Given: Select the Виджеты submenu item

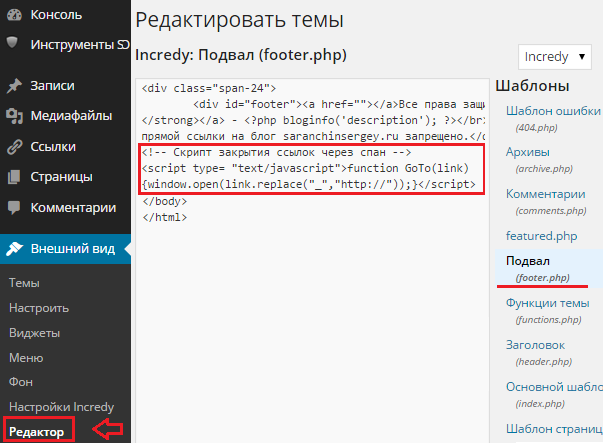Looking at the screenshot, I should coord(34,332).
